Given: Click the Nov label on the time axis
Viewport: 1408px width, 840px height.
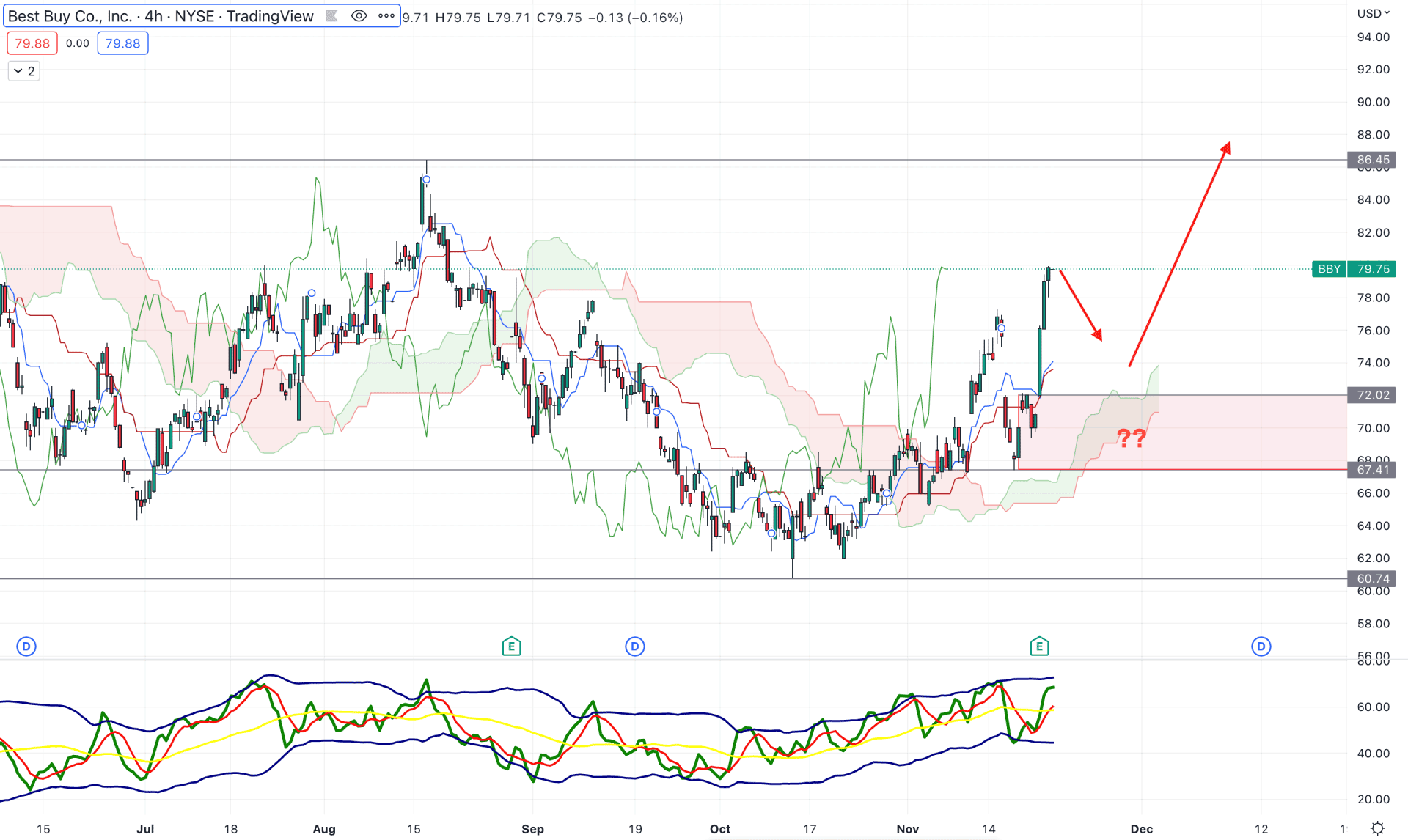Looking at the screenshot, I should [908, 829].
